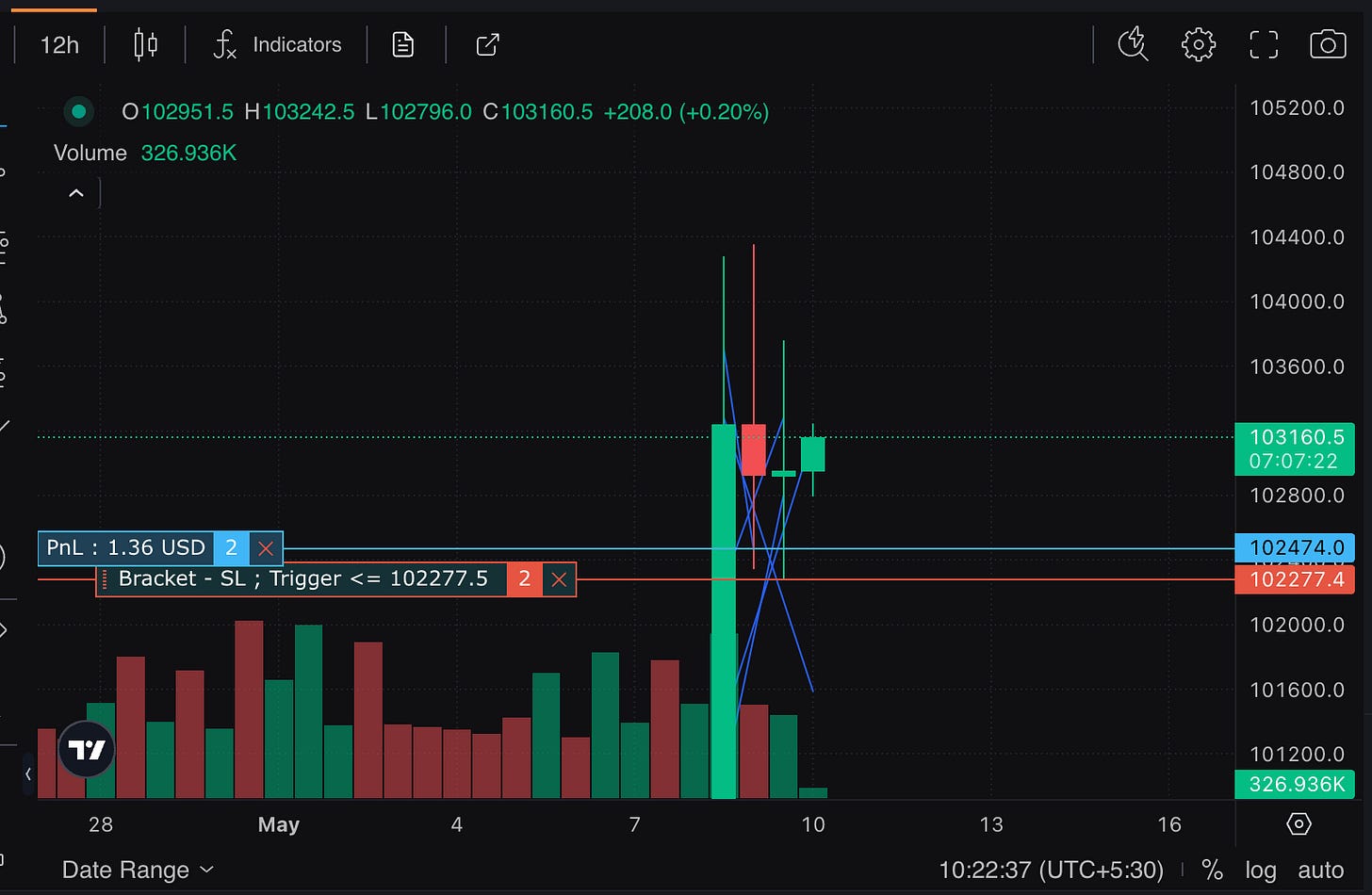Publish the chart via the share icon

tap(486, 44)
